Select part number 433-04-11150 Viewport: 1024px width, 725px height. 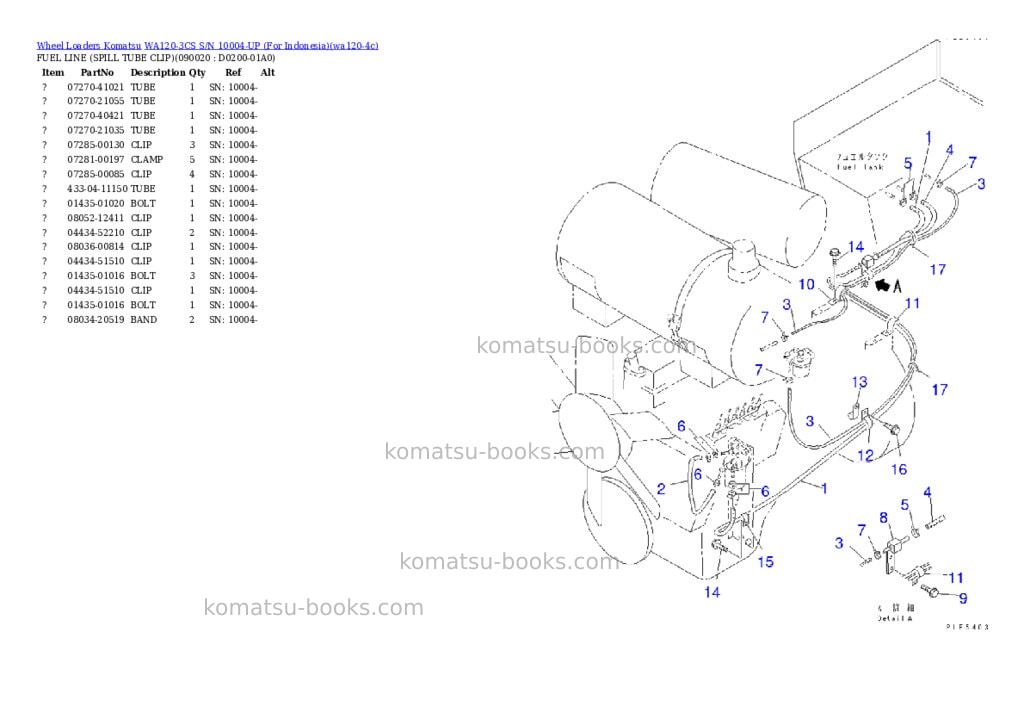click(x=97, y=189)
